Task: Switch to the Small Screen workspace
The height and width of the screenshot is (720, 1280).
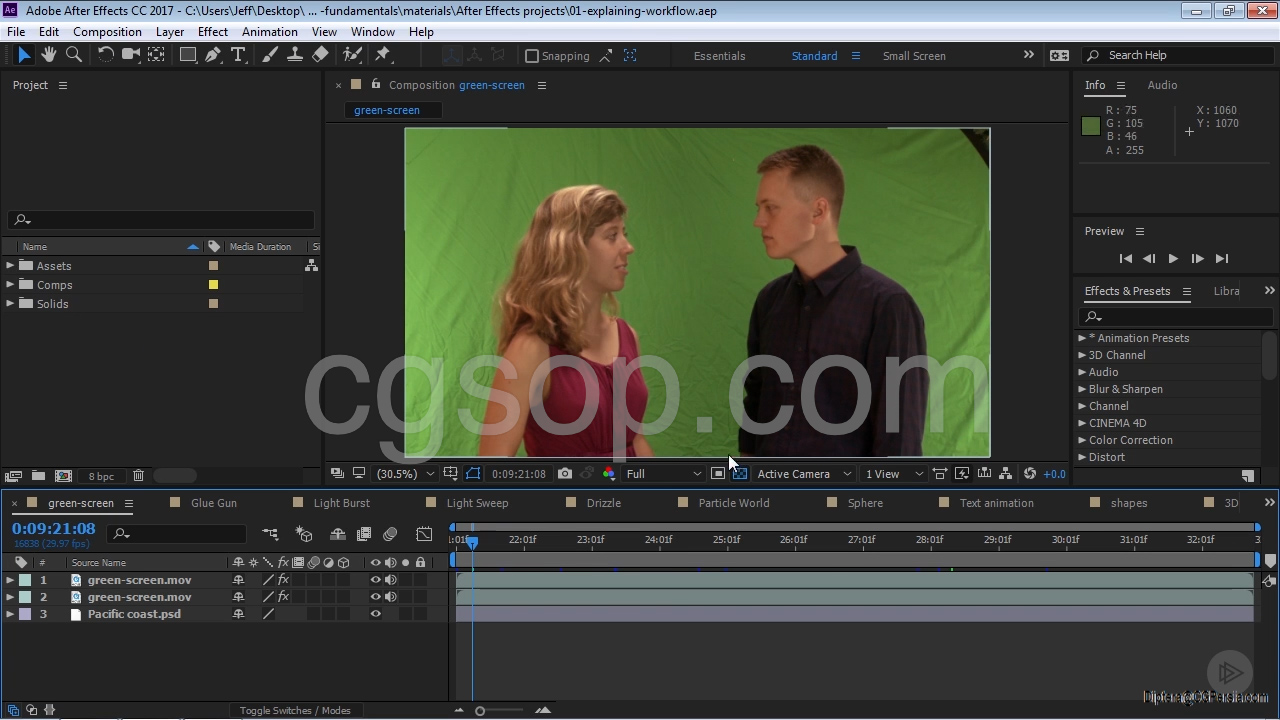Action: (x=914, y=56)
